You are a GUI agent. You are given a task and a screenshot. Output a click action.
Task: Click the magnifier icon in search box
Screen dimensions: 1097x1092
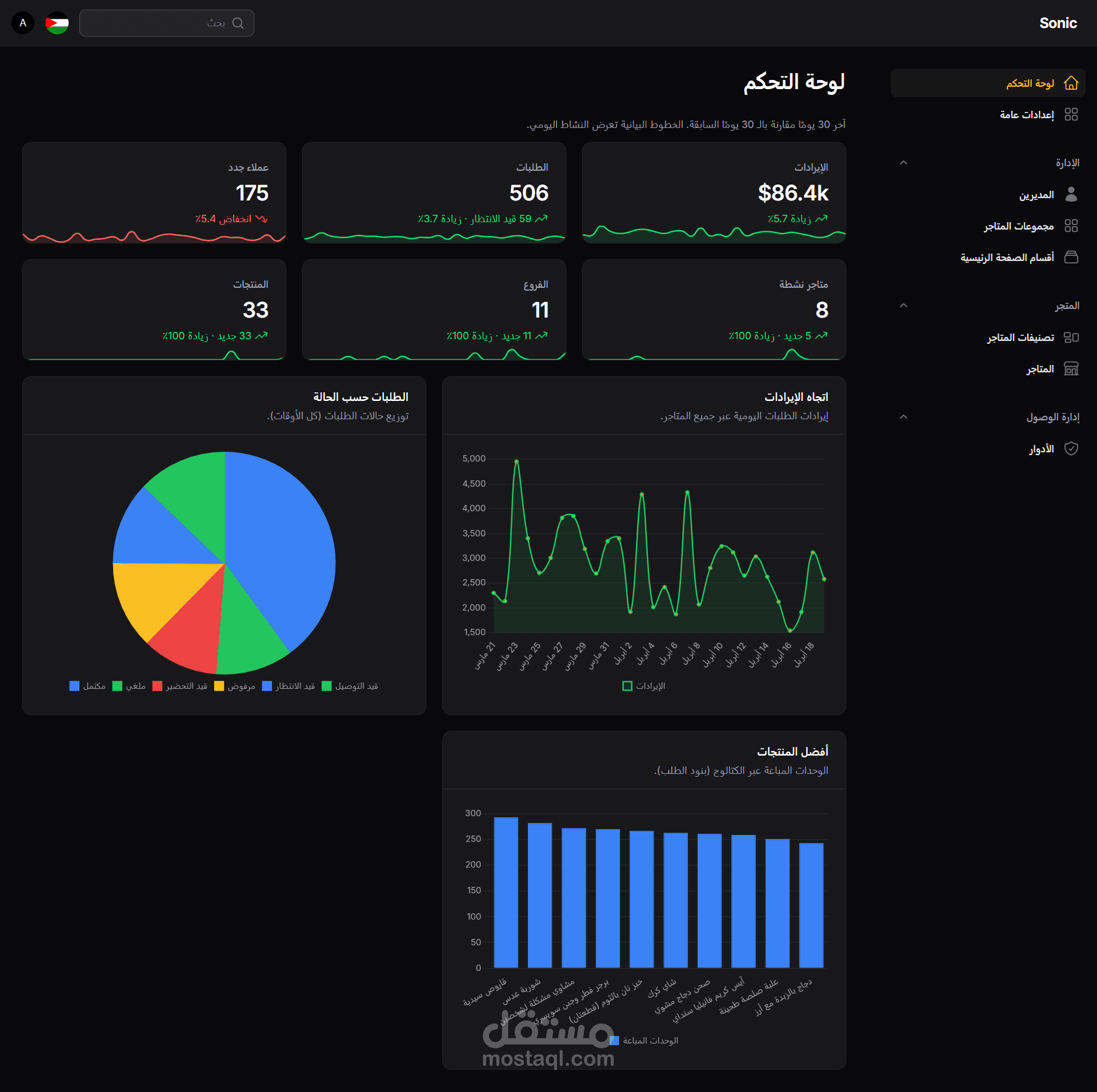pos(238,23)
